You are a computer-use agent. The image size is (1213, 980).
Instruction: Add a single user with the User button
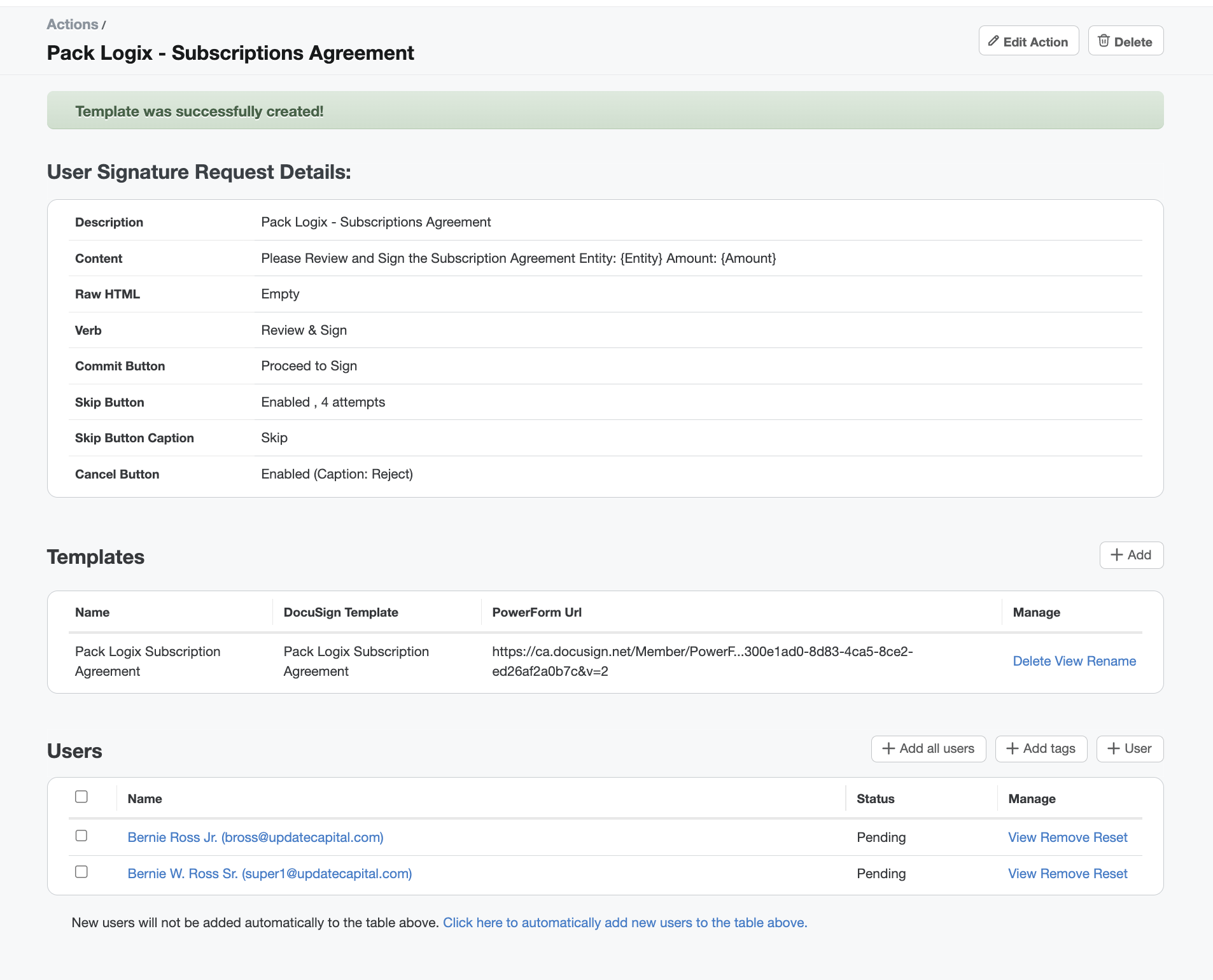[1130, 749]
